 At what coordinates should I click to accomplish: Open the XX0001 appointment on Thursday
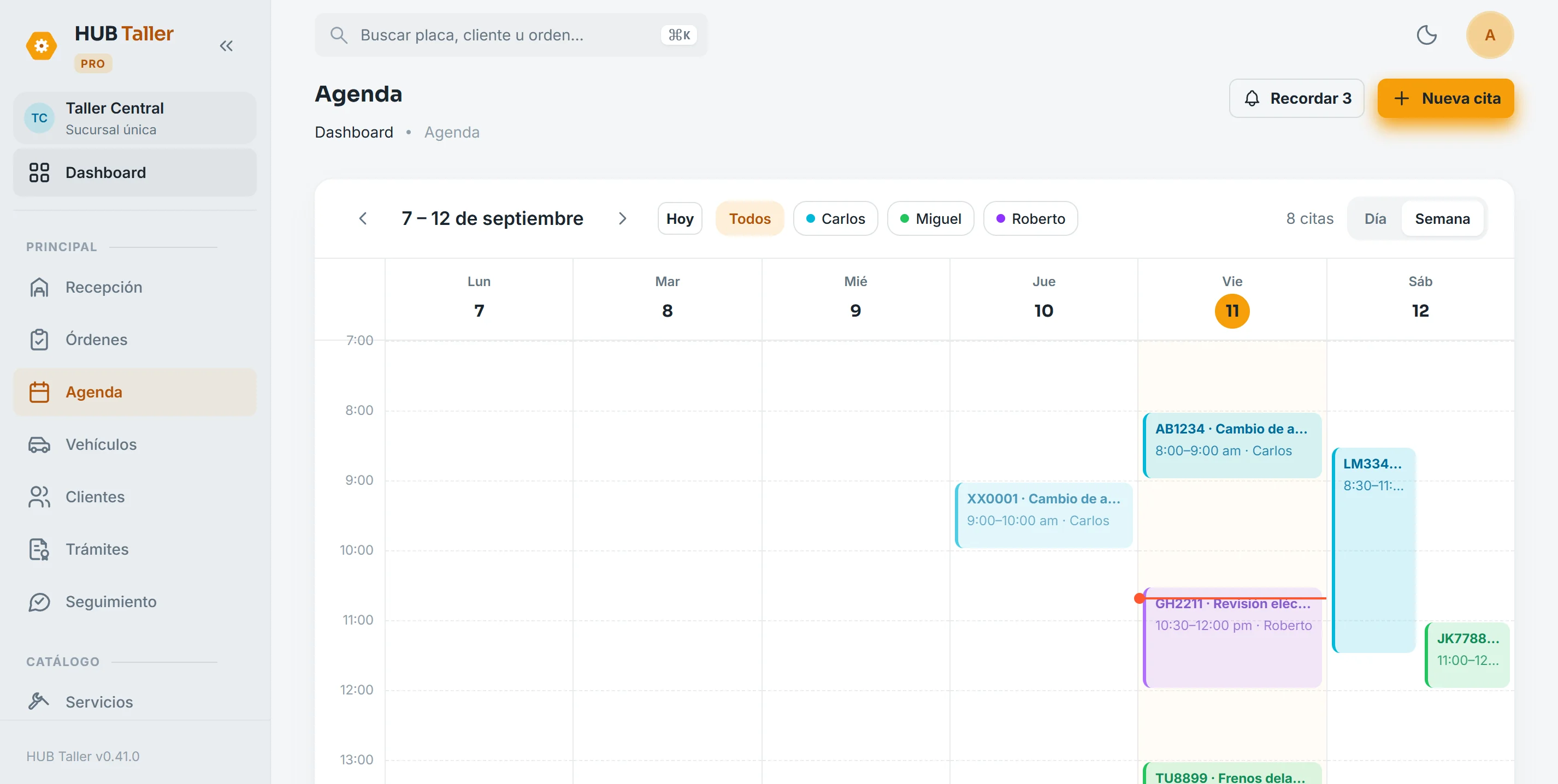(1043, 515)
